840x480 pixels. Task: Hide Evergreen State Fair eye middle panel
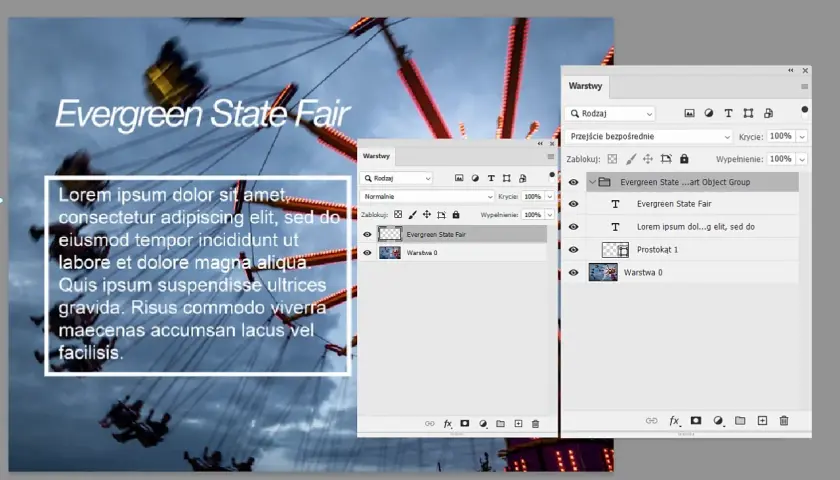367,234
